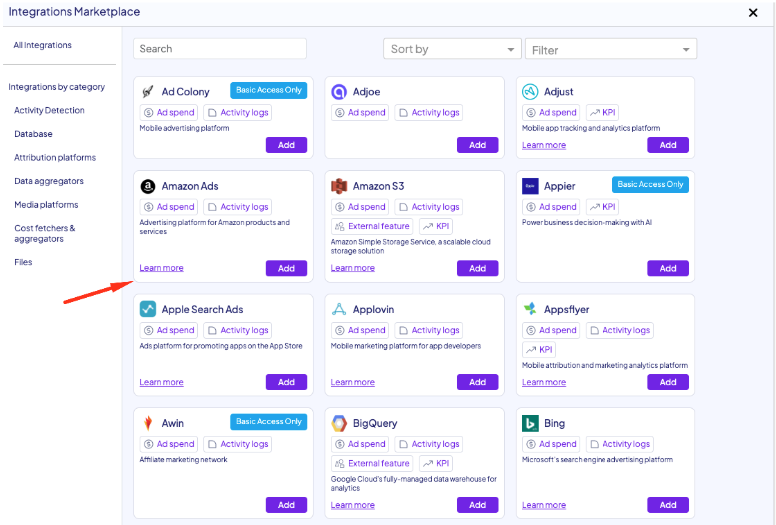Screen dimensions: 776x525
Task: Open Learn more for Apple Search Ads
Action: pos(161,382)
